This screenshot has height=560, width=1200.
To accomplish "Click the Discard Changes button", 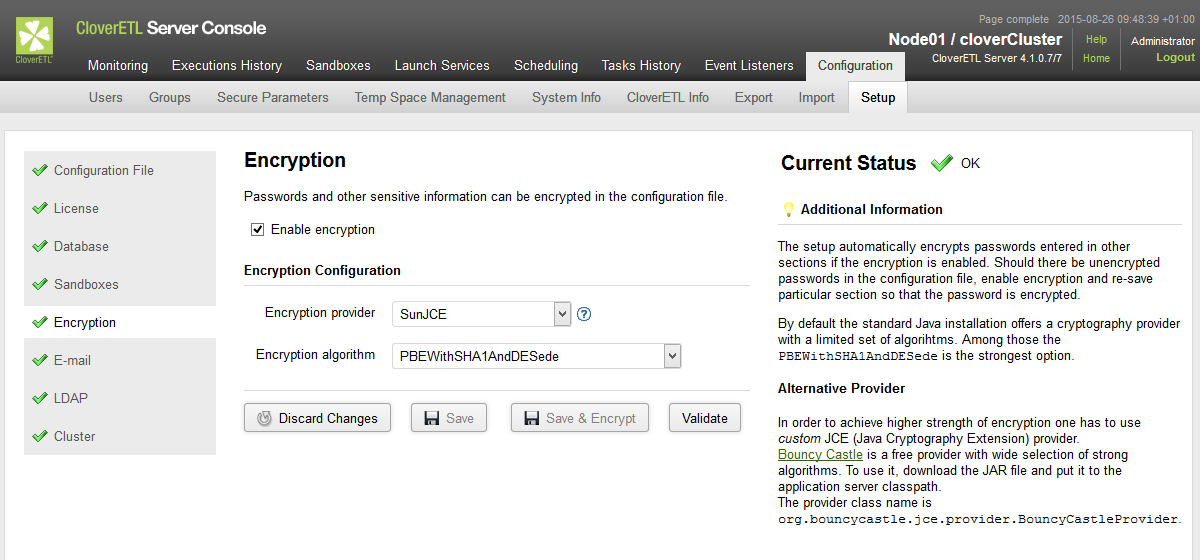I will click(x=317, y=418).
